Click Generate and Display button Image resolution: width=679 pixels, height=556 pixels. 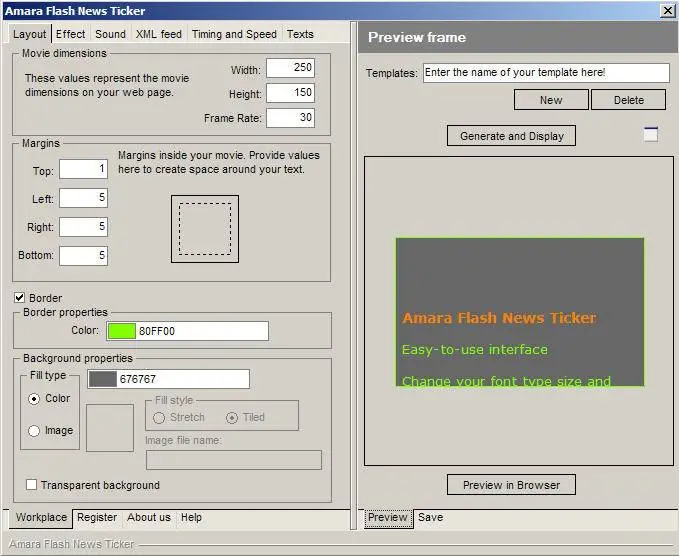pyautogui.click(x=511, y=136)
